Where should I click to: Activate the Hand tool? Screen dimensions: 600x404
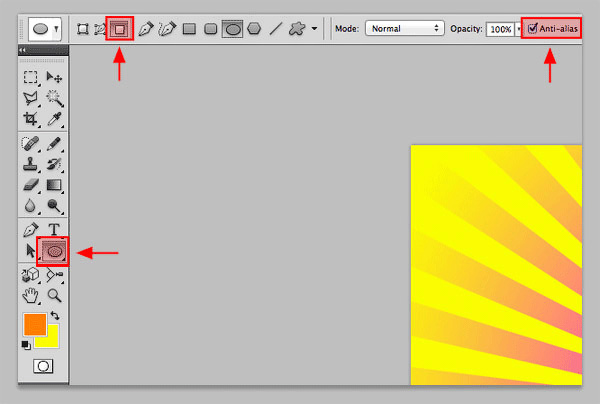click(x=31, y=295)
